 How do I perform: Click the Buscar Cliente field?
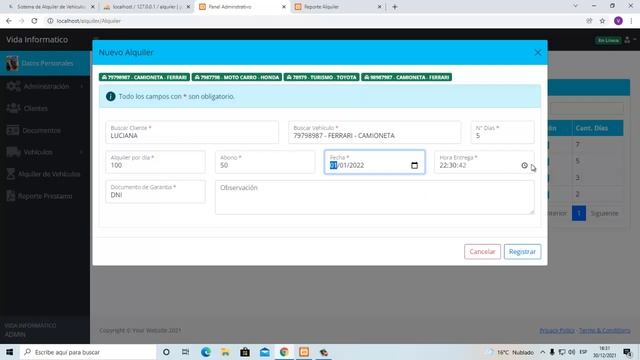point(192,132)
